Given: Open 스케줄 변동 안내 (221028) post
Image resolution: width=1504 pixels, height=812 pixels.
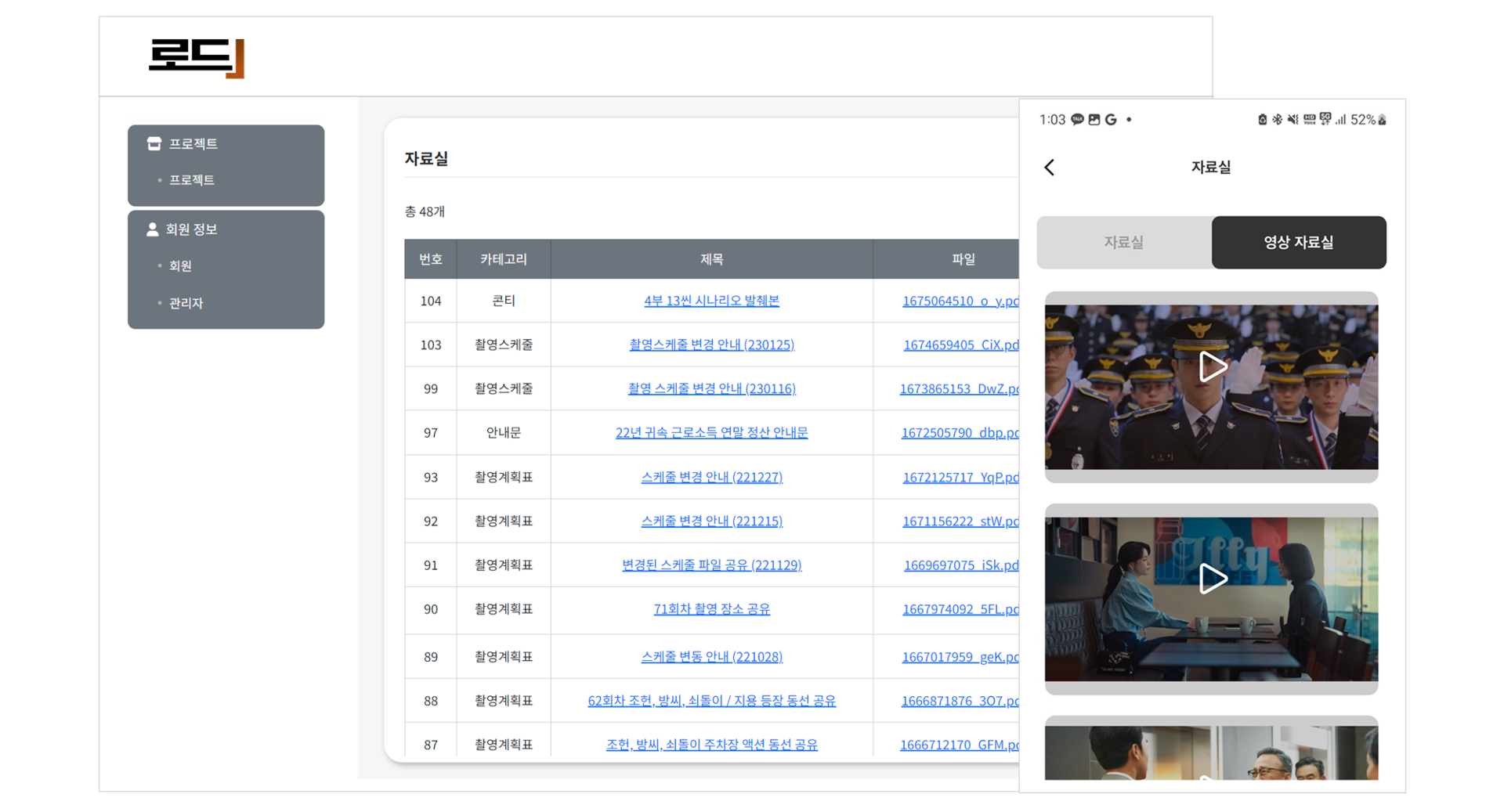Looking at the screenshot, I should 711,656.
